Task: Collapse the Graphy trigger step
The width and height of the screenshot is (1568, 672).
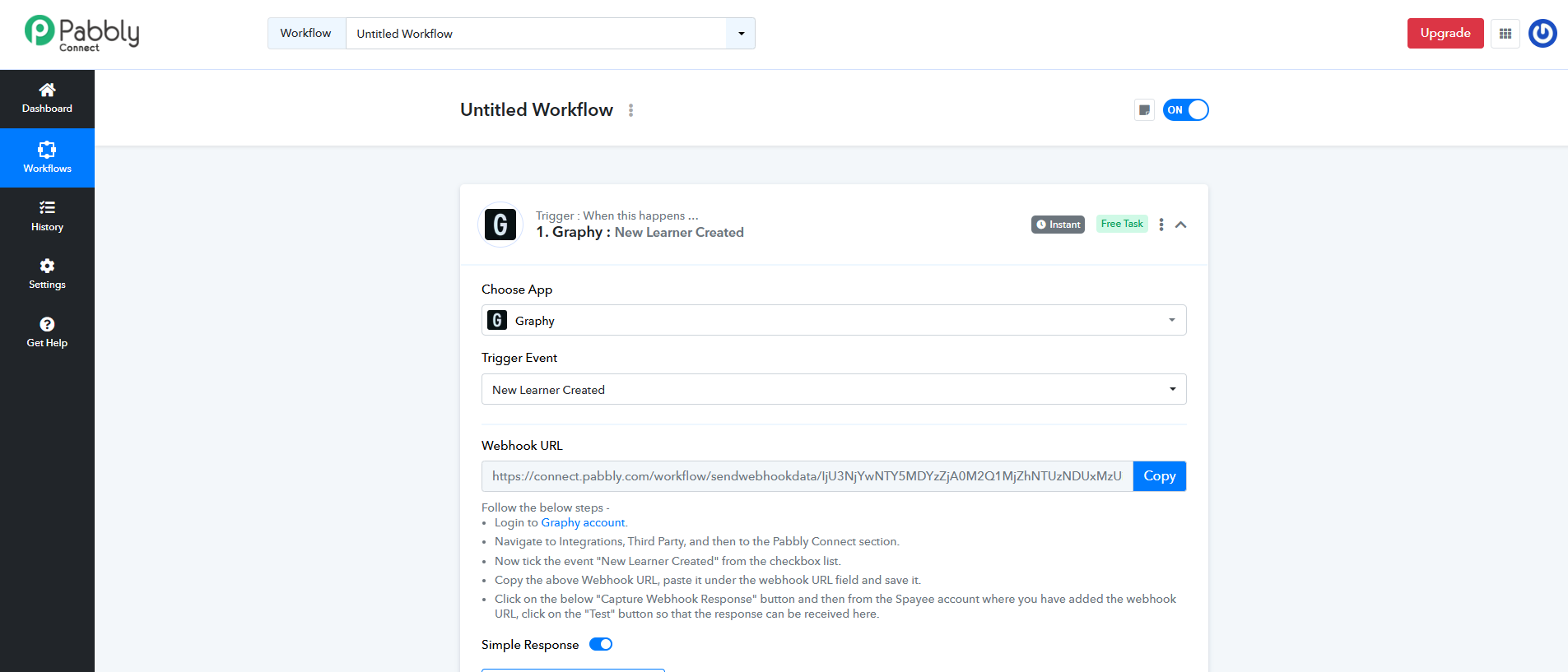Action: pyautogui.click(x=1180, y=225)
